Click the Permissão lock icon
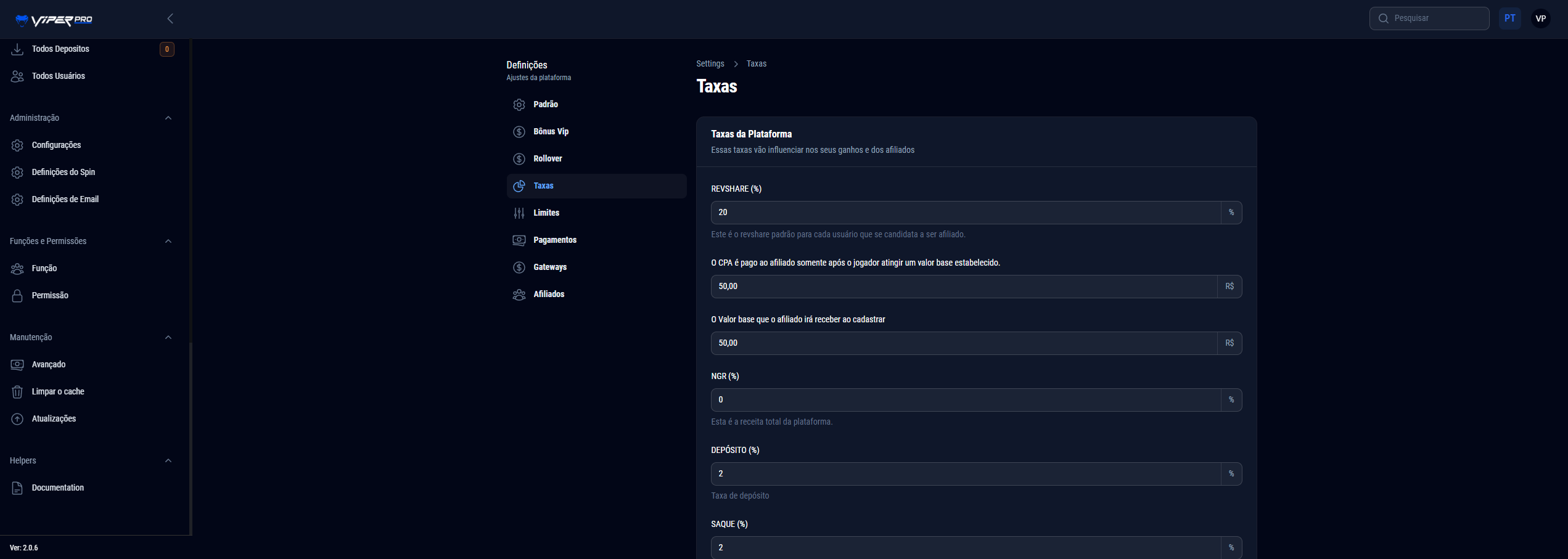 (x=17, y=296)
